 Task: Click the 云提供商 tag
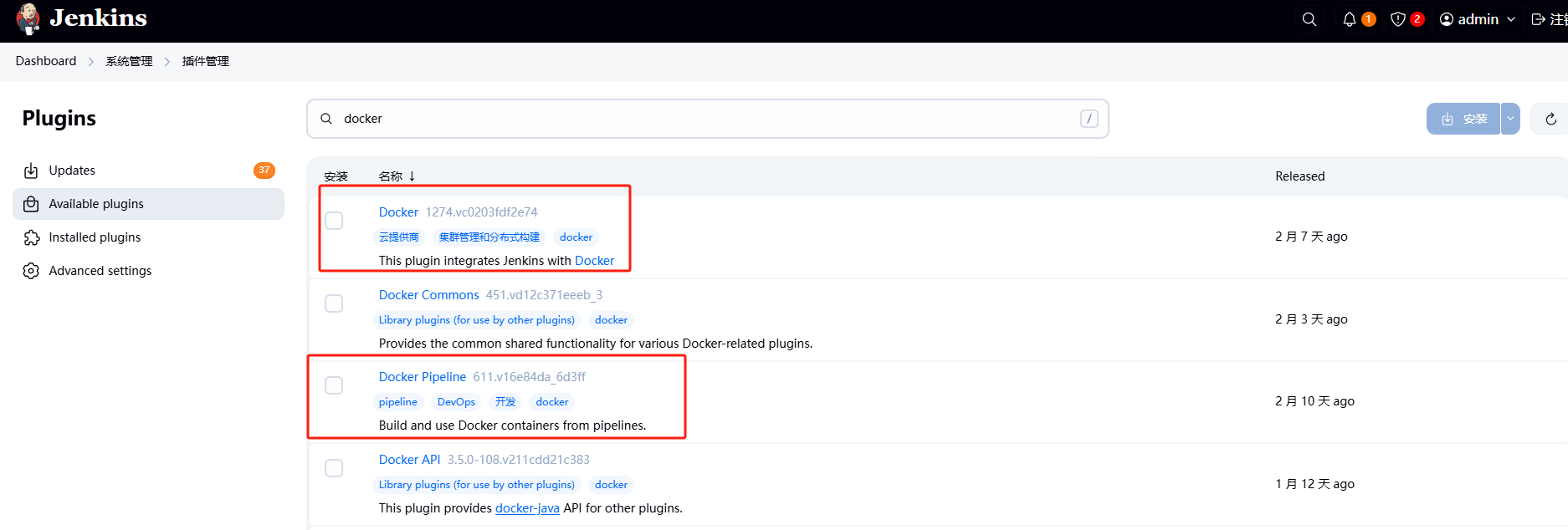pos(398,237)
